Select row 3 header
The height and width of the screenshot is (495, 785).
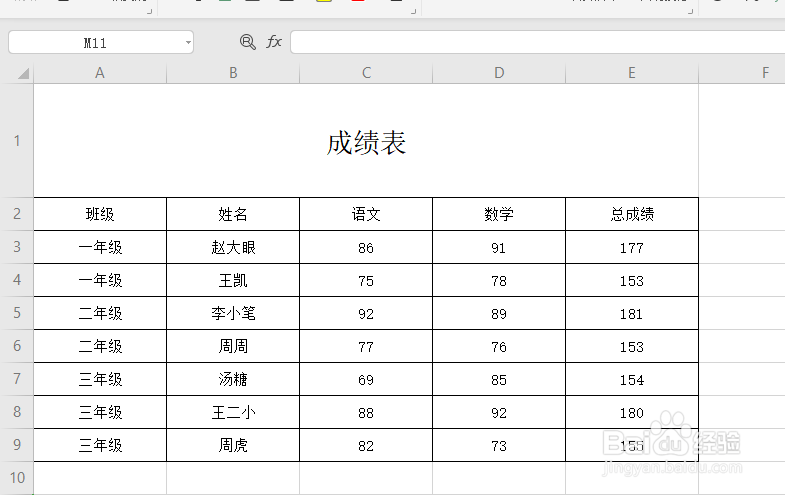click(x=17, y=247)
